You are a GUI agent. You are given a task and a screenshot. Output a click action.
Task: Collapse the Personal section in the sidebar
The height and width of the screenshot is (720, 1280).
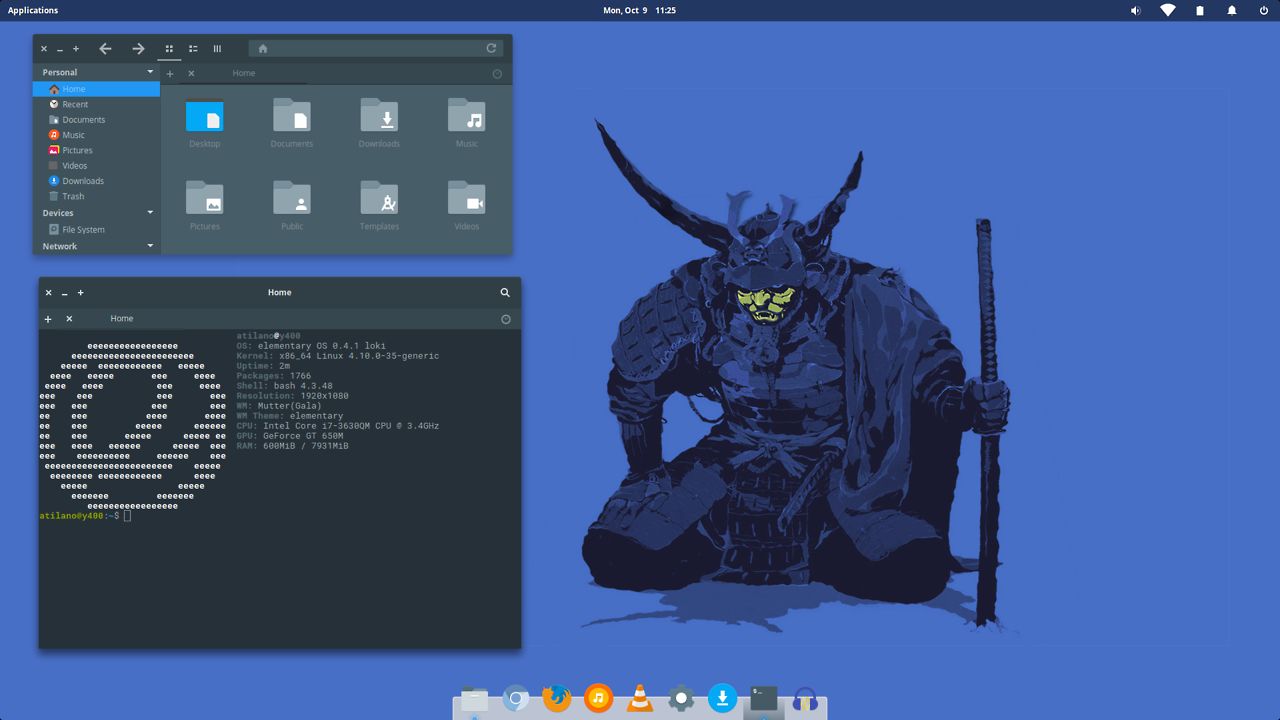(149, 72)
